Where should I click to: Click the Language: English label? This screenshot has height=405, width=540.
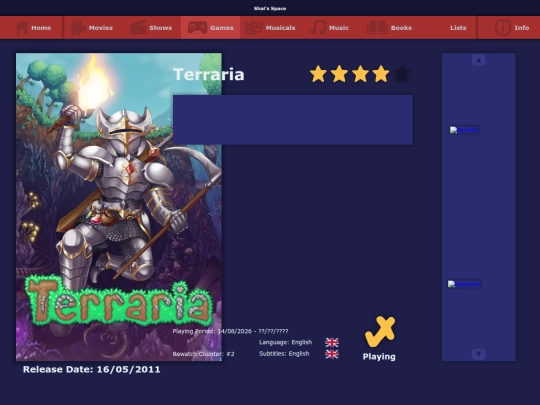[x=285, y=342]
